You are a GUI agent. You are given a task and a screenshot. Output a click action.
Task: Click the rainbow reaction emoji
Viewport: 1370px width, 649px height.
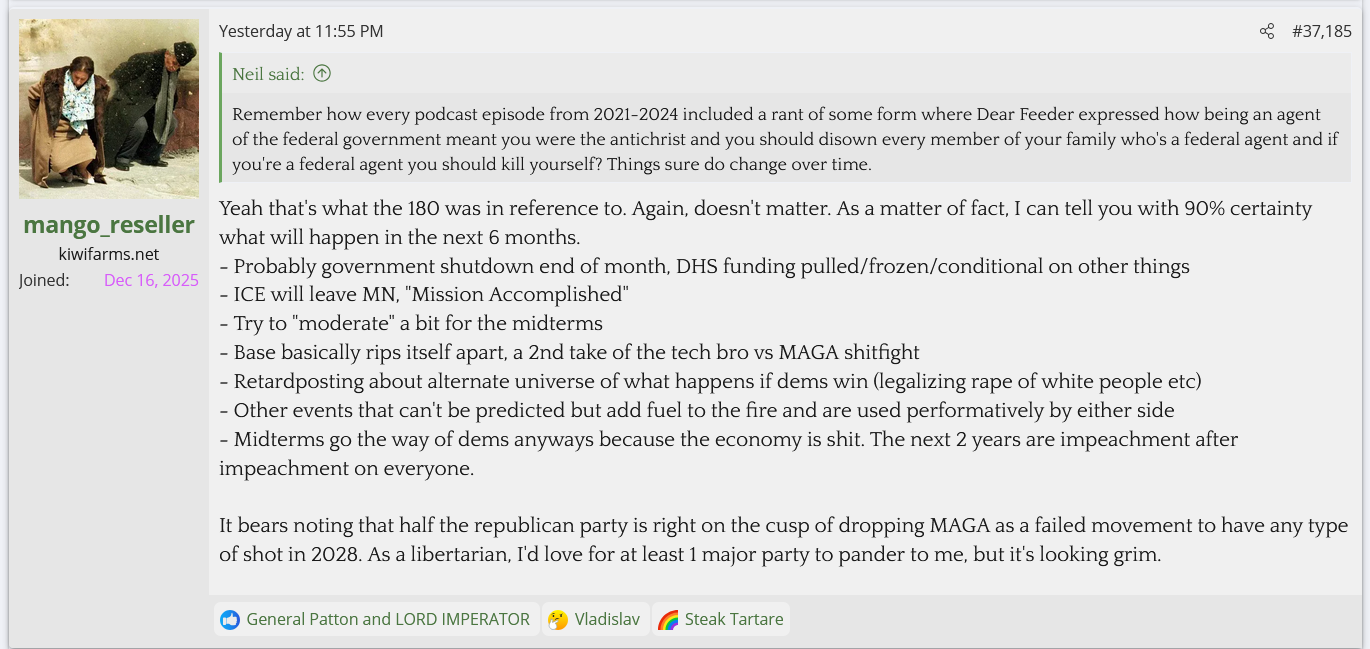click(668, 620)
